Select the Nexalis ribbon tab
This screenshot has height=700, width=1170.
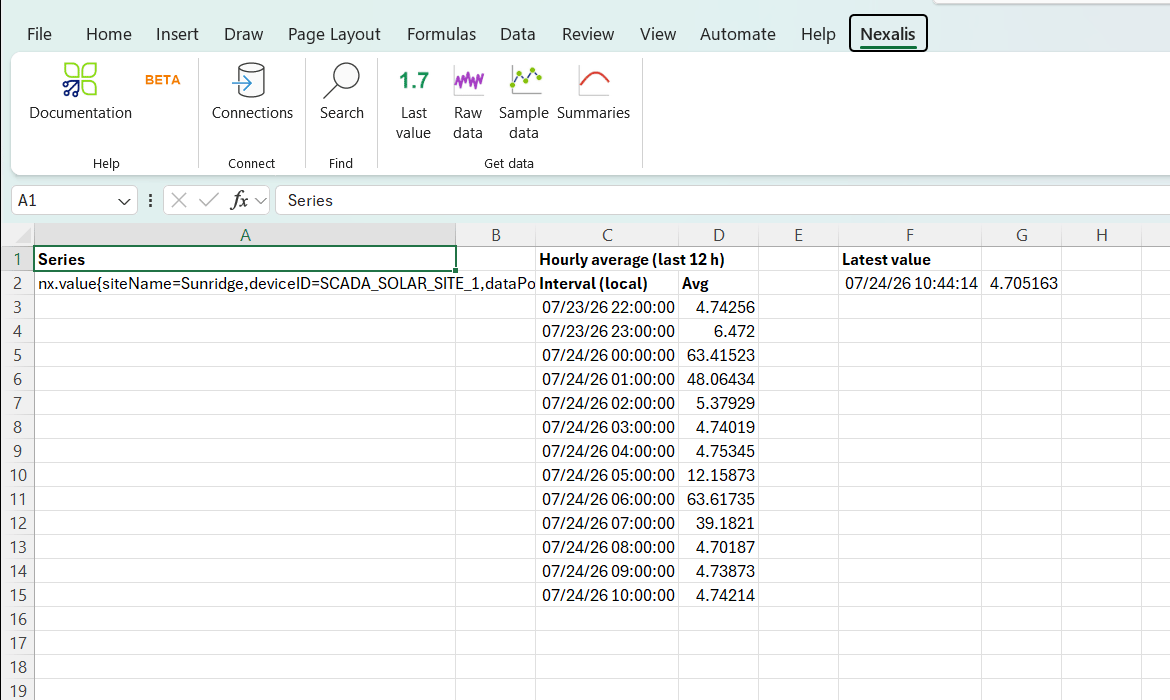[x=888, y=34]
